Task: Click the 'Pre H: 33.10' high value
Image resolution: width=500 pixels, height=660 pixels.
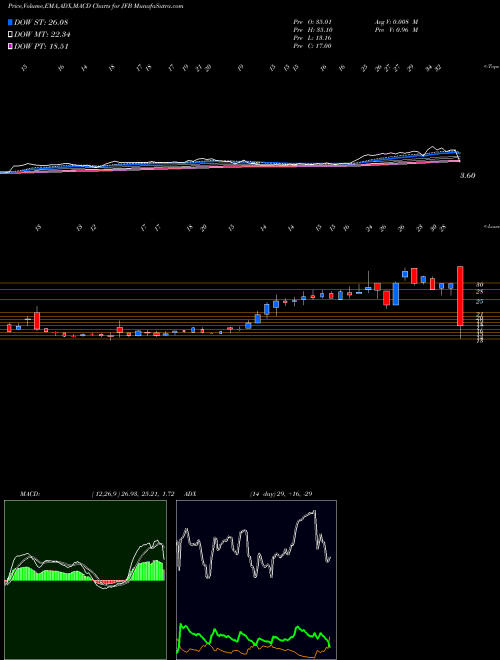Action: [312, 30]
